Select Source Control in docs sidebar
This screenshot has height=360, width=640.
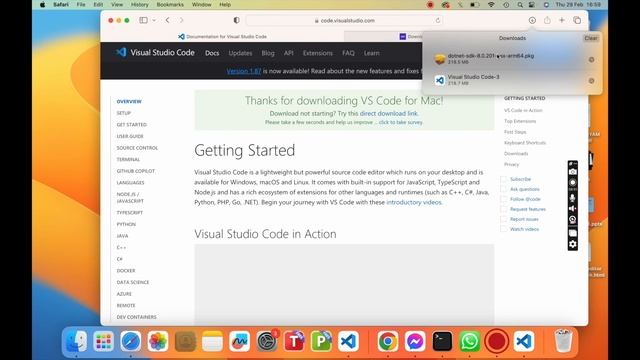tap(137, 148)
